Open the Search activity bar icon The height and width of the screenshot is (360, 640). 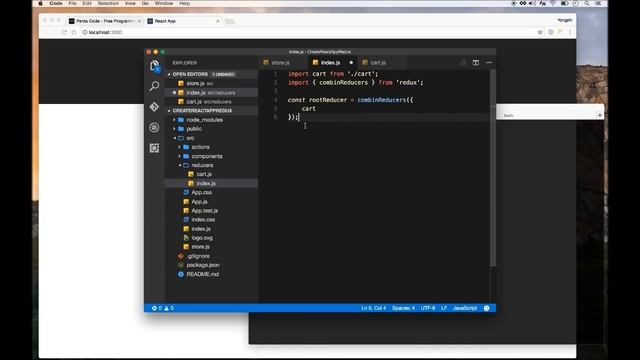click(x=154, y=86)
